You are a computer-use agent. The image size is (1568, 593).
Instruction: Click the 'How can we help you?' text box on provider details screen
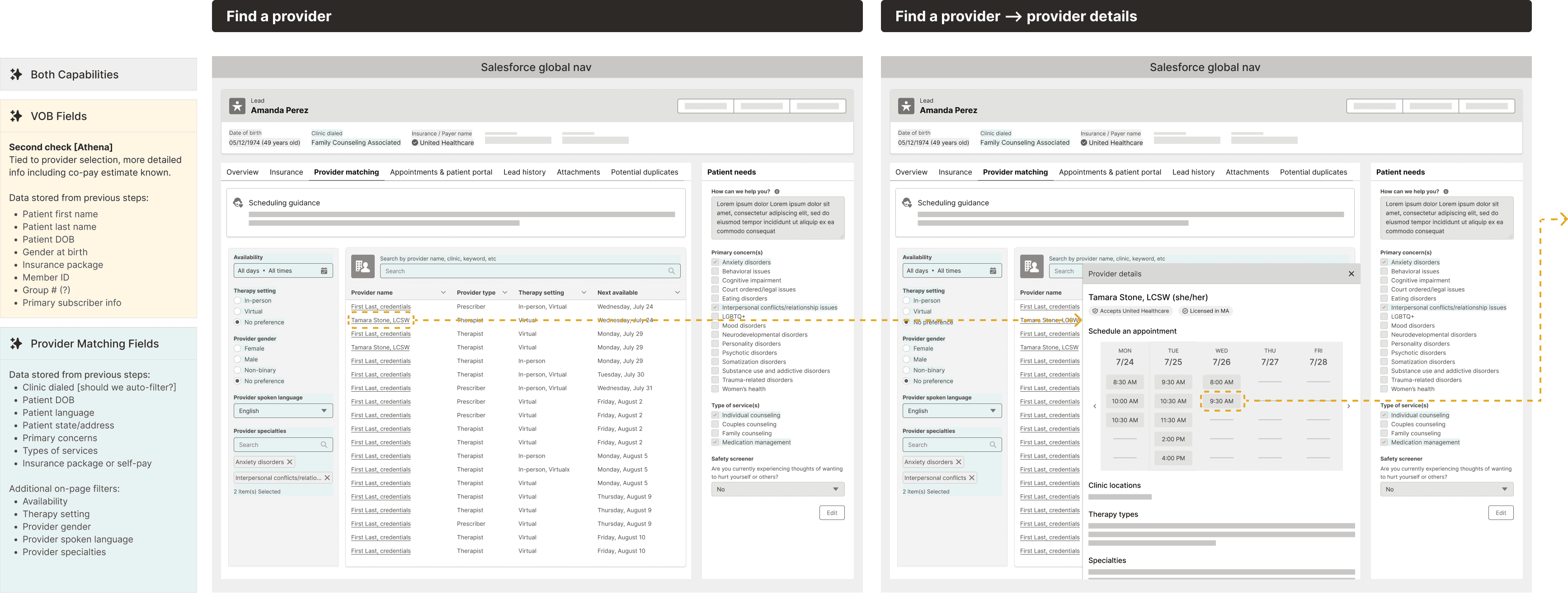pos(1447,218)
